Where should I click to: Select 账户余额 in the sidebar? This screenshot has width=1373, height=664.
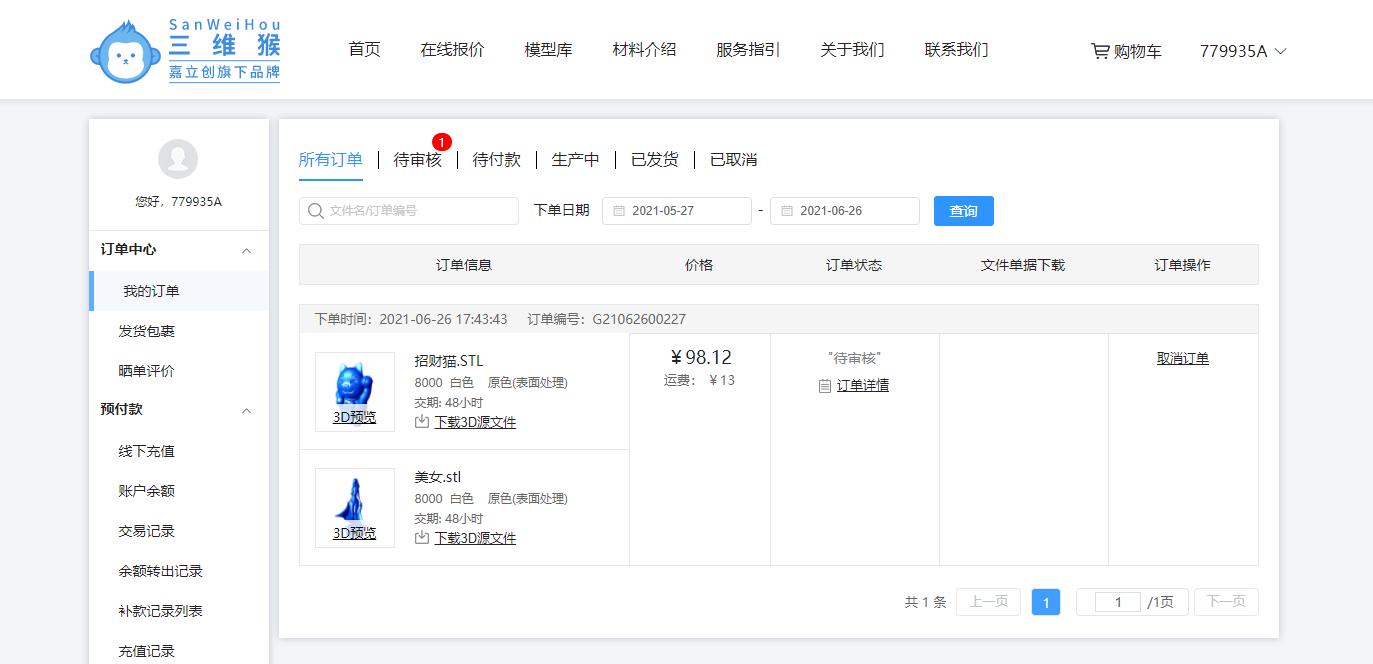(x=146, y=491)
